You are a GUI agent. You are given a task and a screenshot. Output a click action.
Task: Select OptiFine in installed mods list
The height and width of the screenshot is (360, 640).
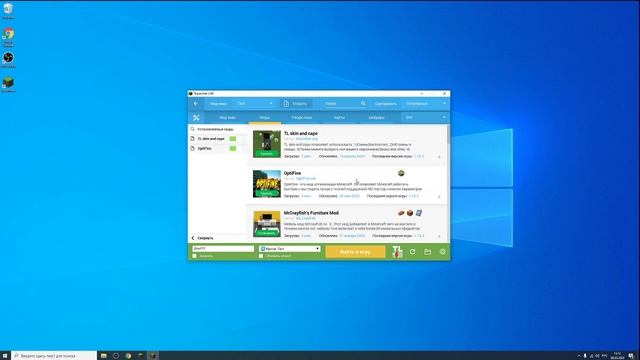coord(204,149)
